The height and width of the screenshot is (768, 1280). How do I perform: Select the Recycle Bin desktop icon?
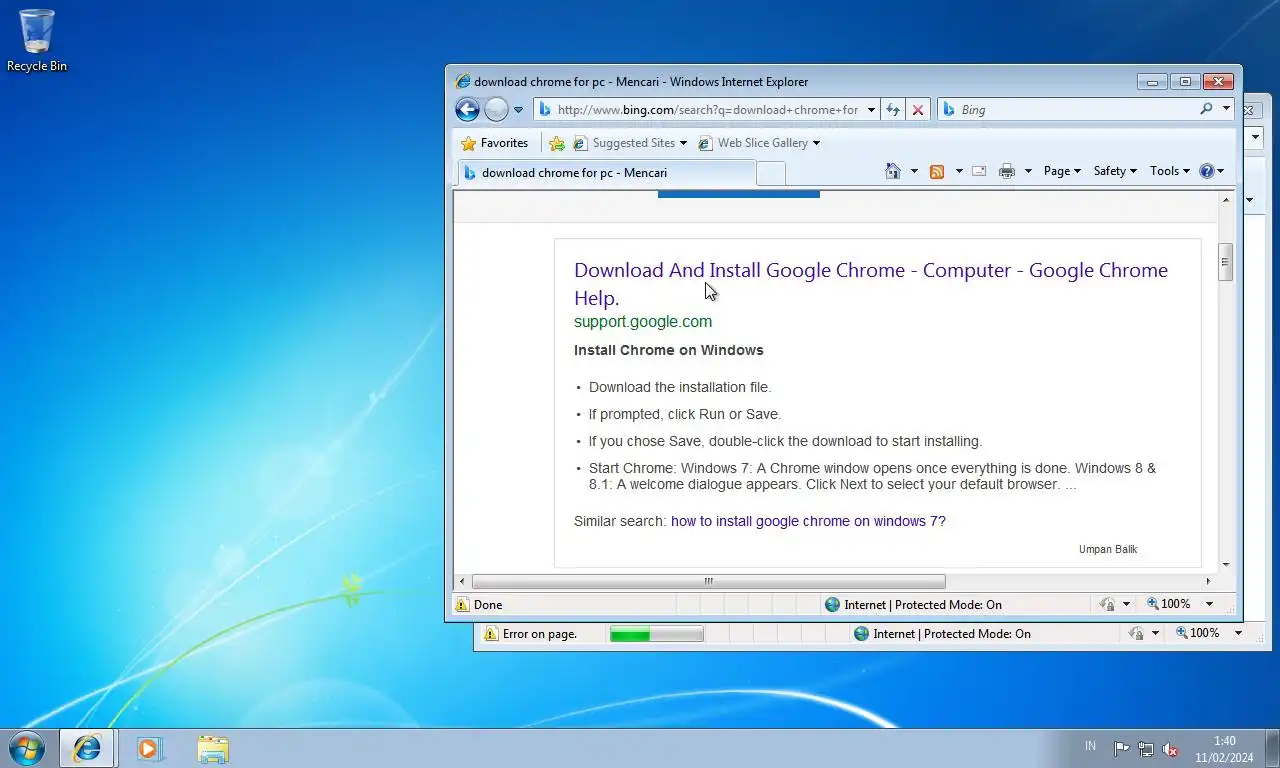[37, 41]
